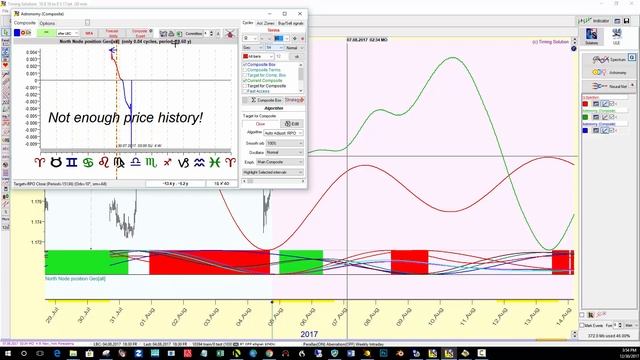
Task: Click the Close target field
Action: (x=260, y=124)
